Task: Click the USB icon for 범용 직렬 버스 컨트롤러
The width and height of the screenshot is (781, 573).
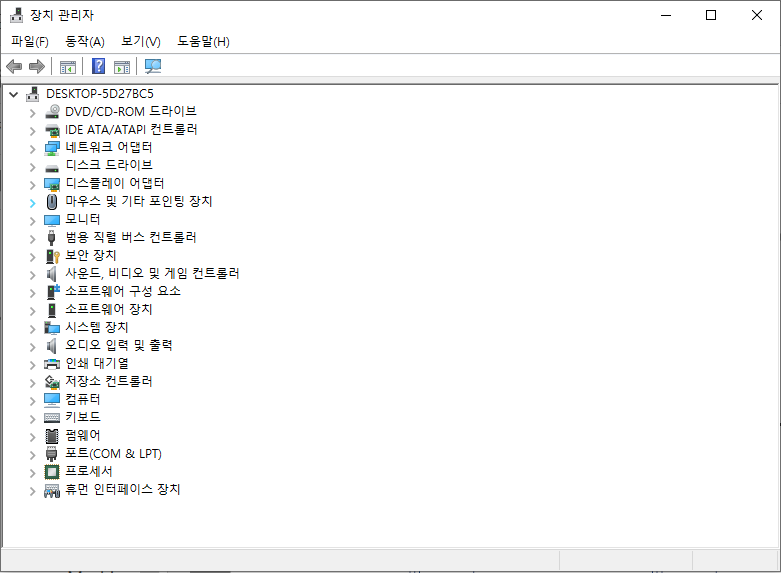Action: pos(51,238)
